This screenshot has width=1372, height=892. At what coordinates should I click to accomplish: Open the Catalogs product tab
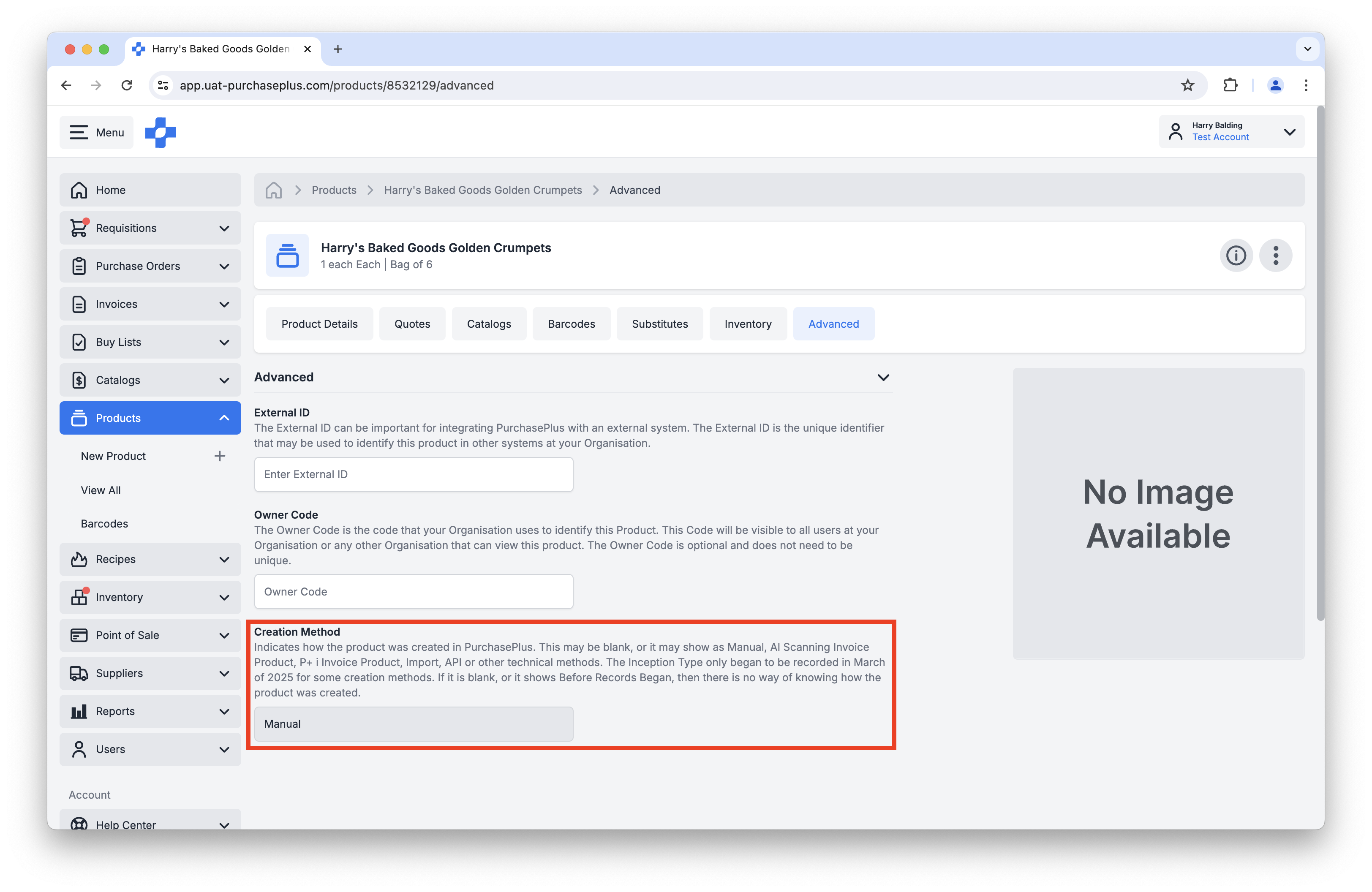point(489,324)
